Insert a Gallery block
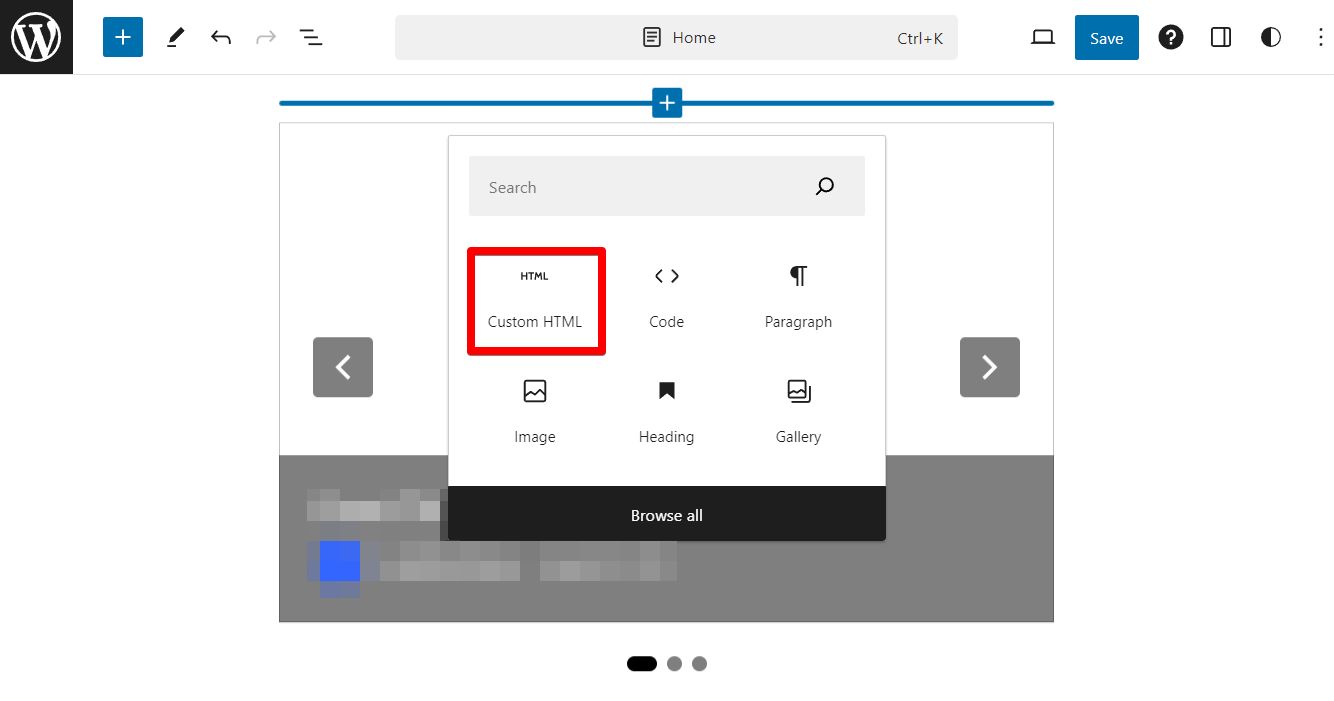The height and width of the screenshot is (701, 1334). (x=797, y=412)
